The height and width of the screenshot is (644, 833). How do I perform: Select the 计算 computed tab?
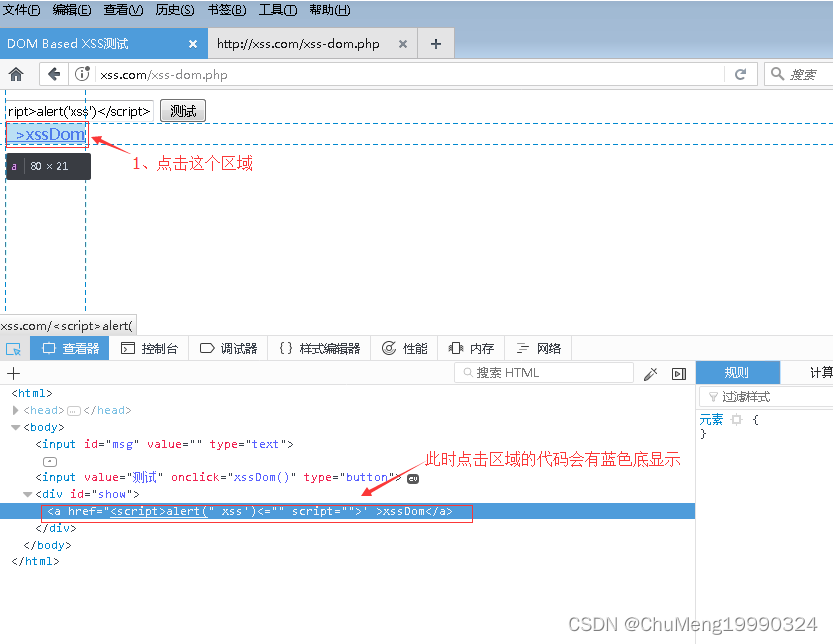(x=808, y=372)
